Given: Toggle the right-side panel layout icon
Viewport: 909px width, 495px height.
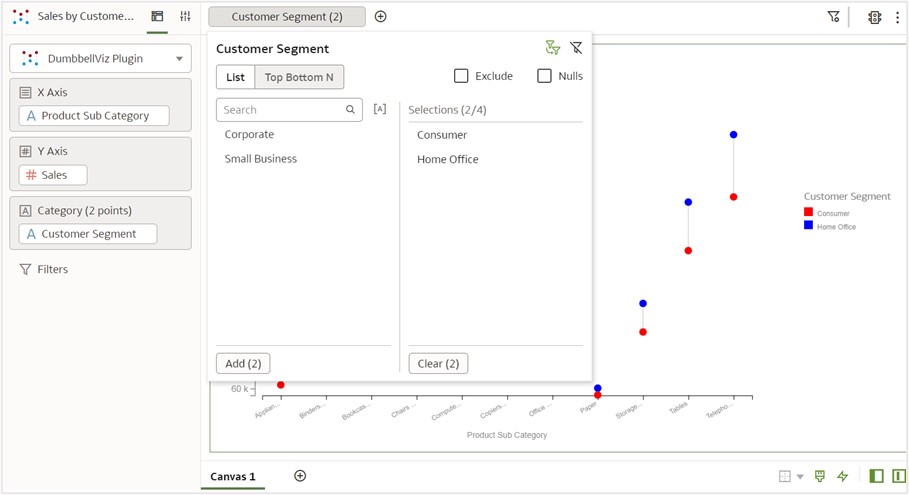Looking at the screenshot, I should [898, 476].
